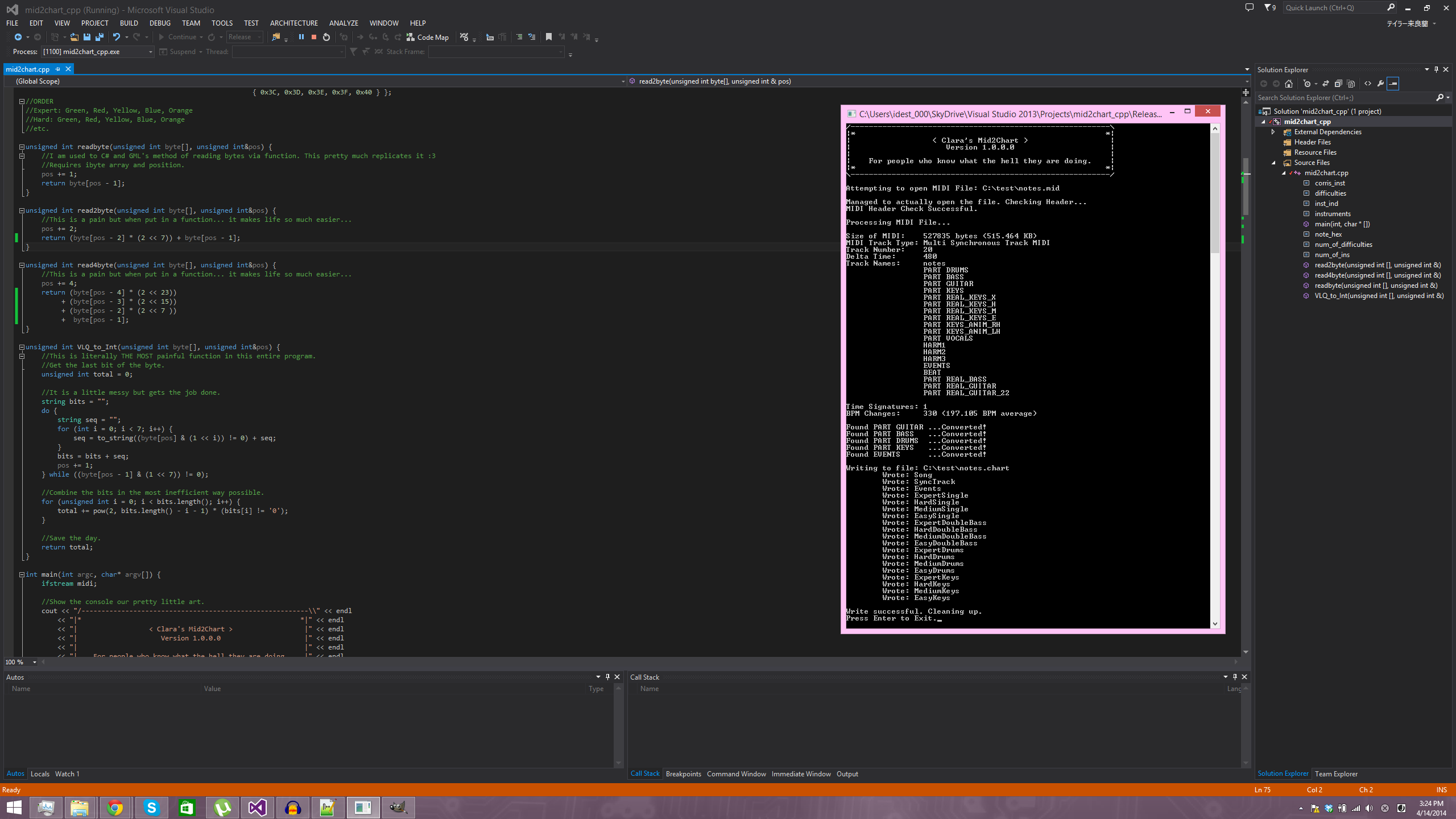The width and height of the screenshot is (1456, 819).
Task: Toggle Show All Files in Solution Explorer
Action: click(x=1351, y=84)
